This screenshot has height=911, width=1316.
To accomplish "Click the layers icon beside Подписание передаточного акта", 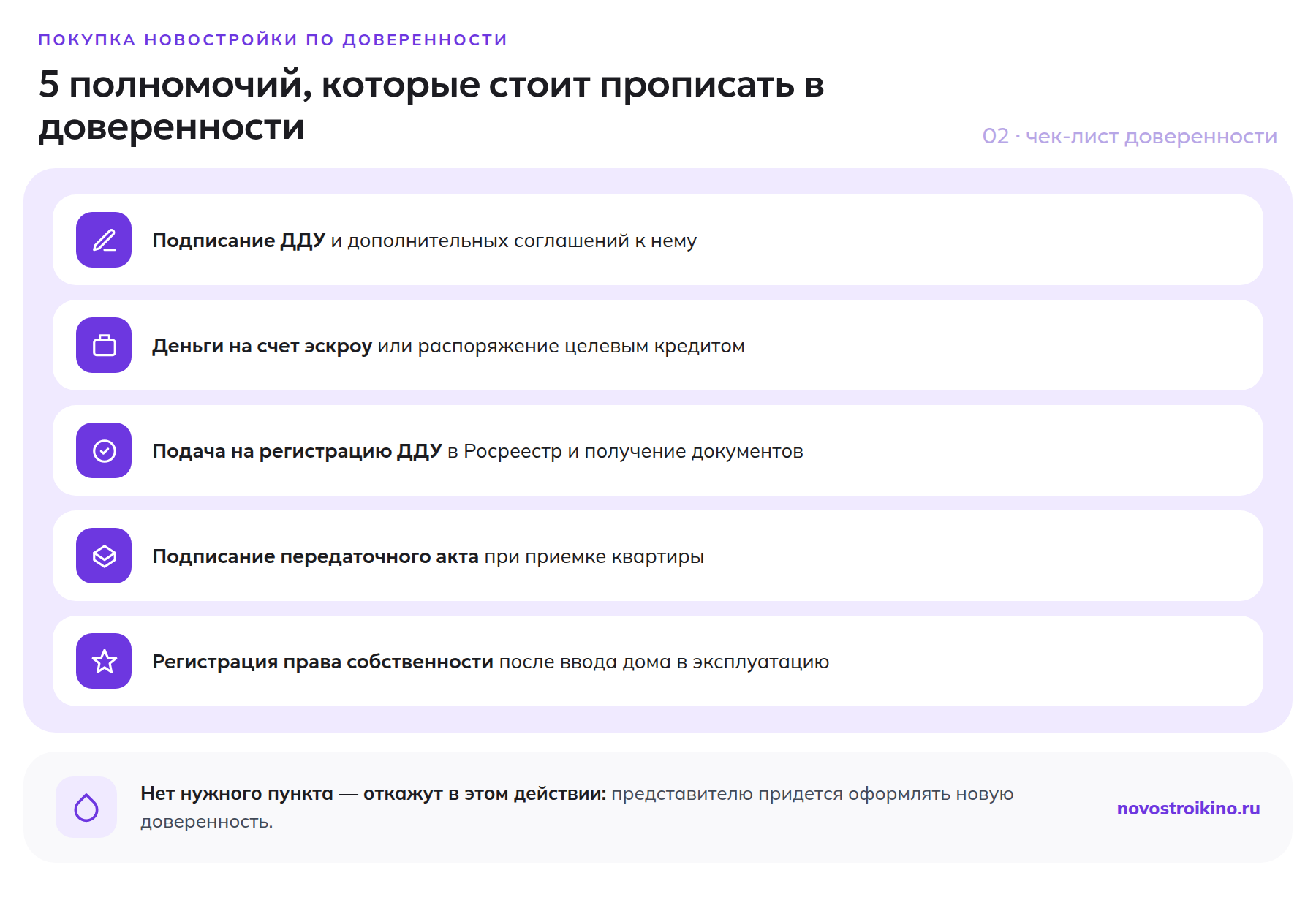I will (x=104, y=556).
